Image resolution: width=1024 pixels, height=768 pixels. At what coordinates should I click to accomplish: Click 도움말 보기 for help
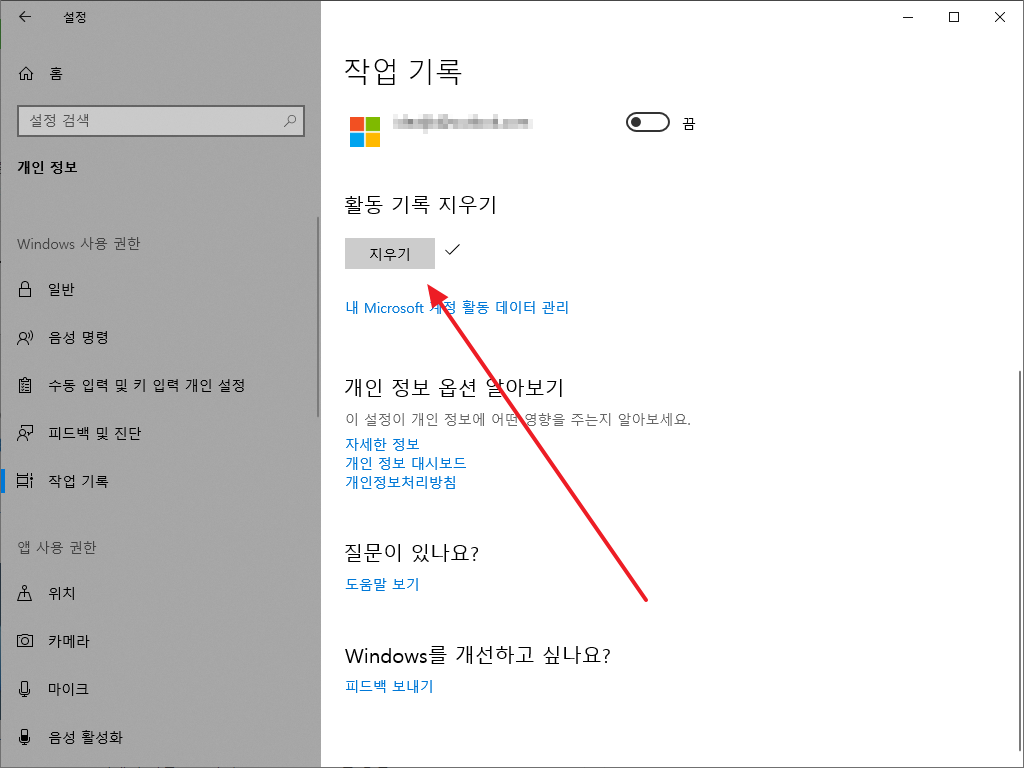[x=382, y=584]
